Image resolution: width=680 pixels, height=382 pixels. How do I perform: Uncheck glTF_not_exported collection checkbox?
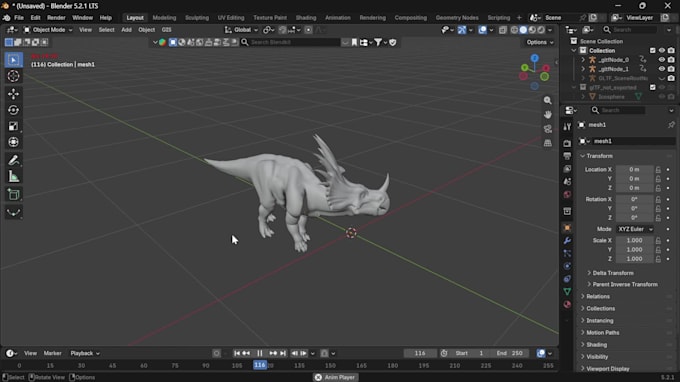pos(653,88)
